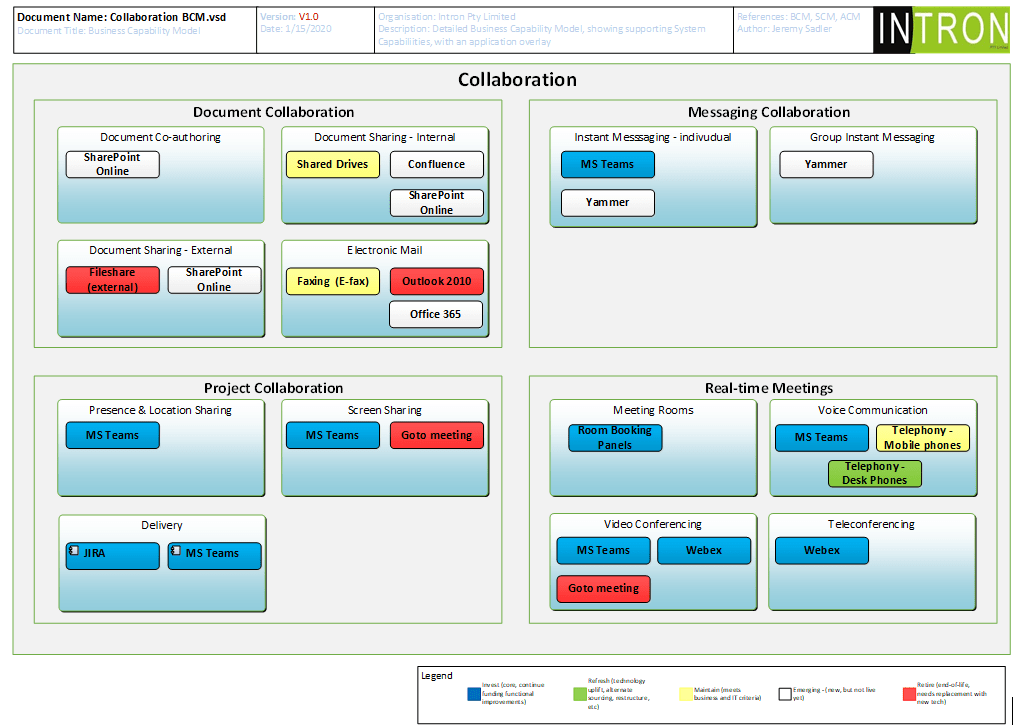Click the Shared Drives application box
Image resolution: width=1014 pixels, height=728 pixels.
[x=333, y=165]
